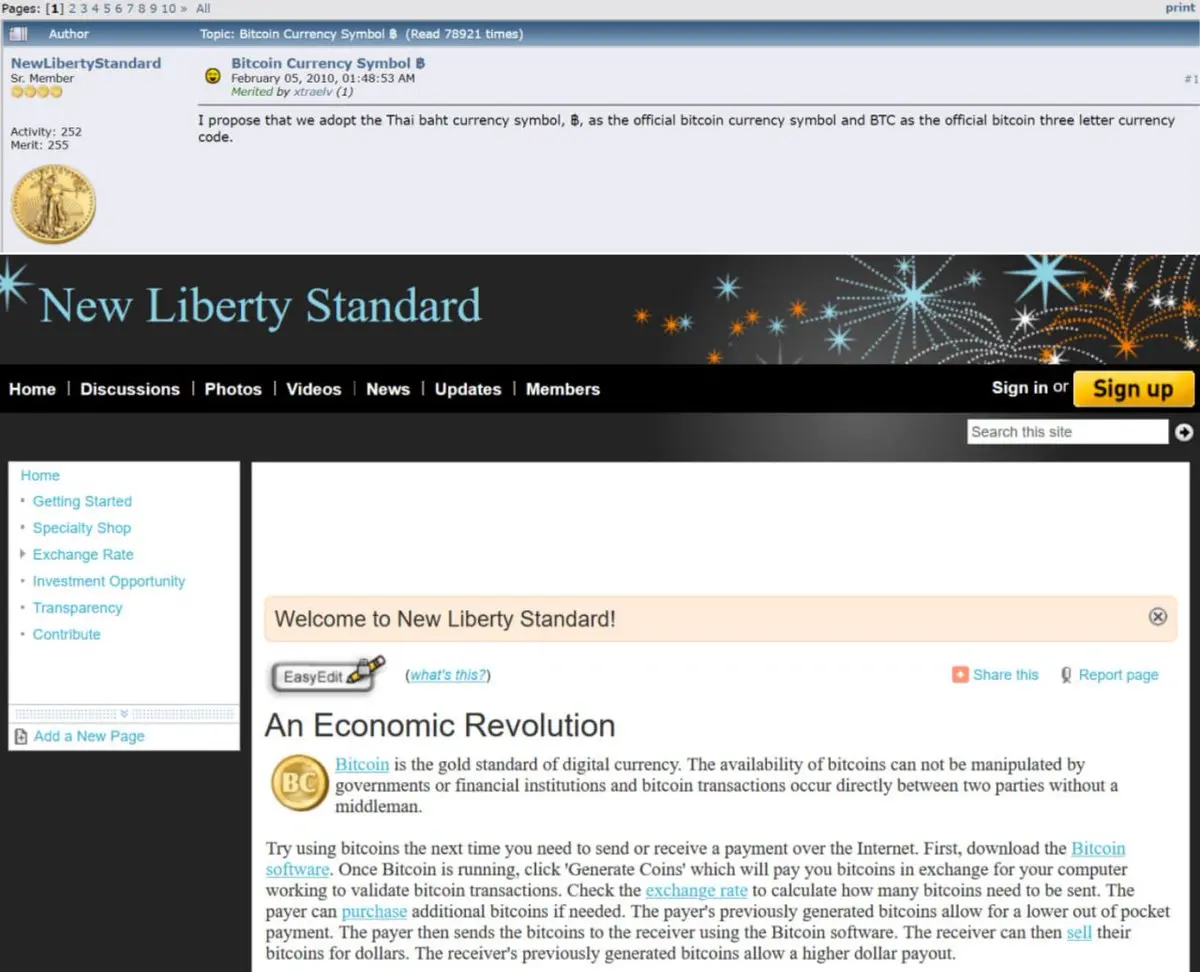Image resolution: width=1200 pixels, height=972 pixels.
Task: Open the NewLibertyStandard author profile link
Action: (86, 63)
